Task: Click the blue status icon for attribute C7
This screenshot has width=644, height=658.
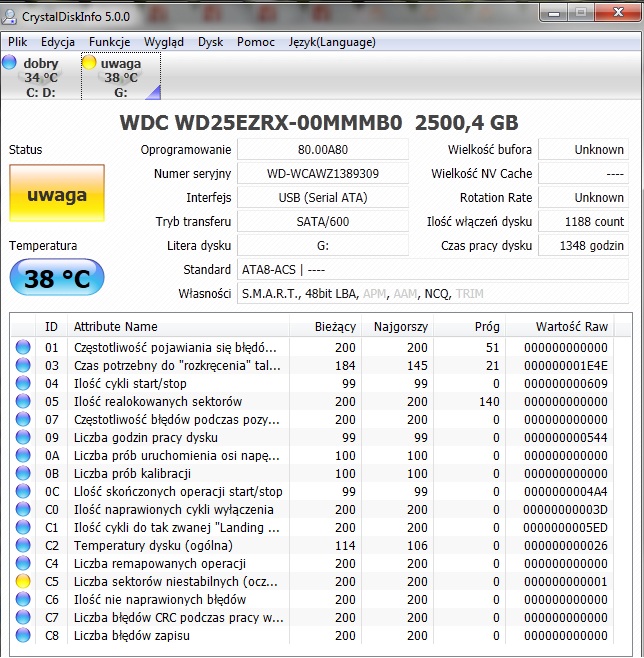Action: tap(23, 618)
